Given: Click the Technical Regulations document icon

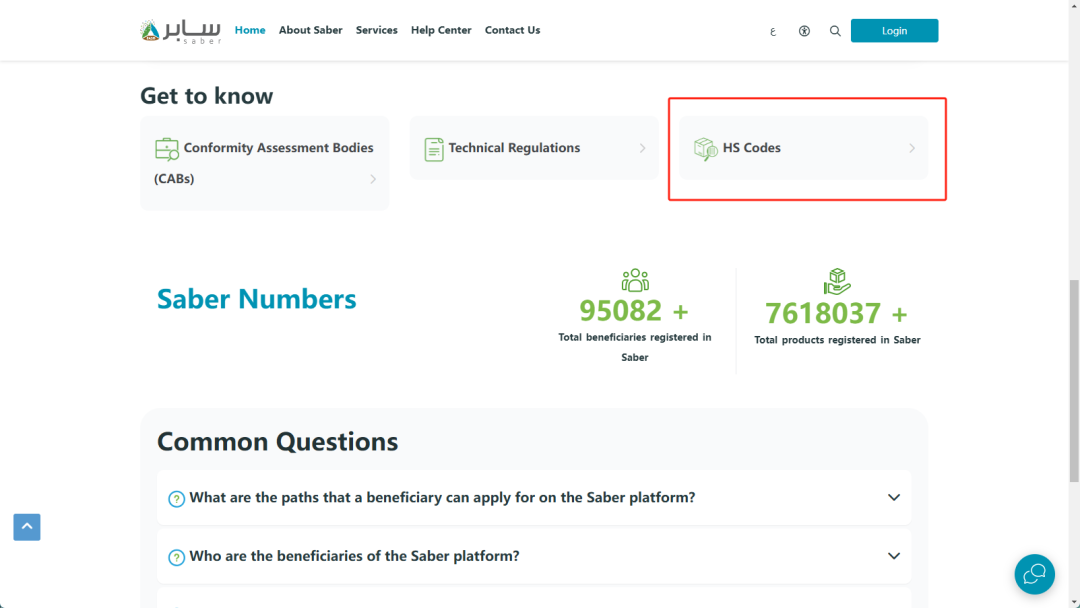Looking at the screenshot, I should (x=434, y=149).
